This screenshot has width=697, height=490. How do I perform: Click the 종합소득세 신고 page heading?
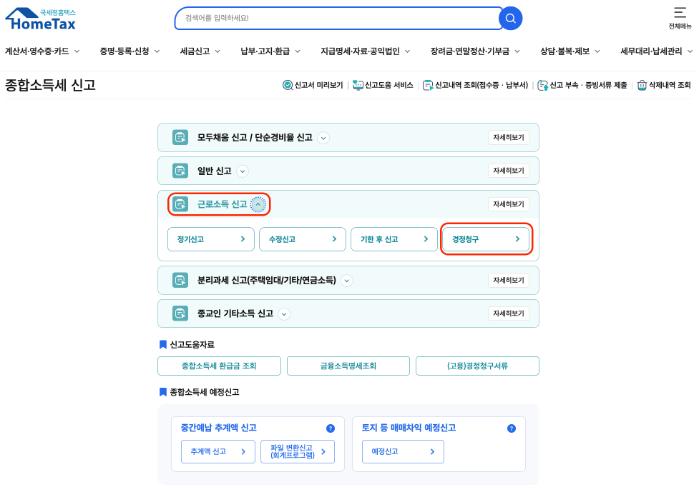click(x=50, y=85)
